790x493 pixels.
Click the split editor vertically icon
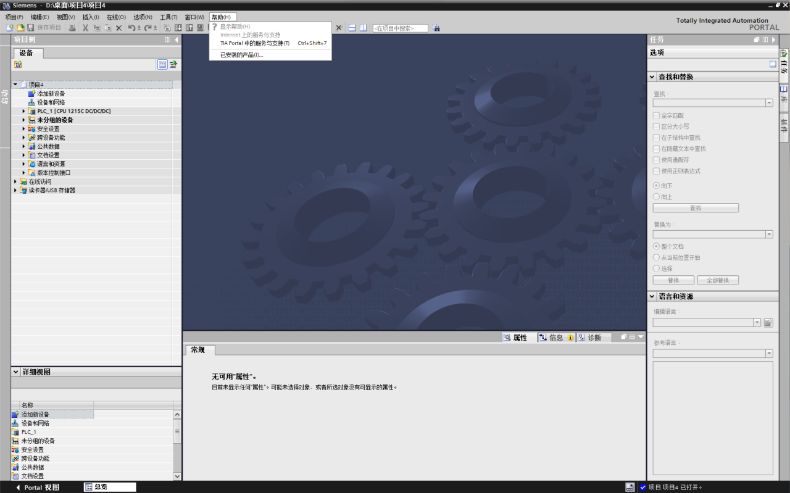pos(363,28)
